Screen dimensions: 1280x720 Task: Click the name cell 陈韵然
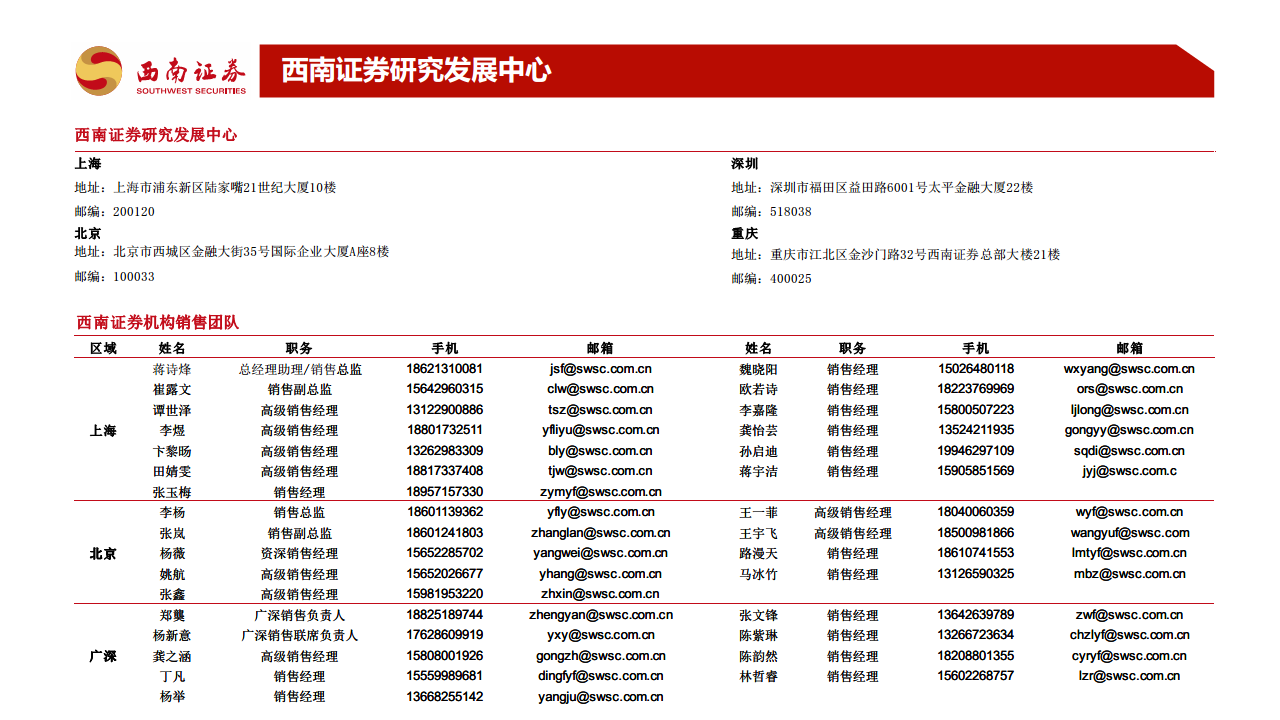pos(758,656)
